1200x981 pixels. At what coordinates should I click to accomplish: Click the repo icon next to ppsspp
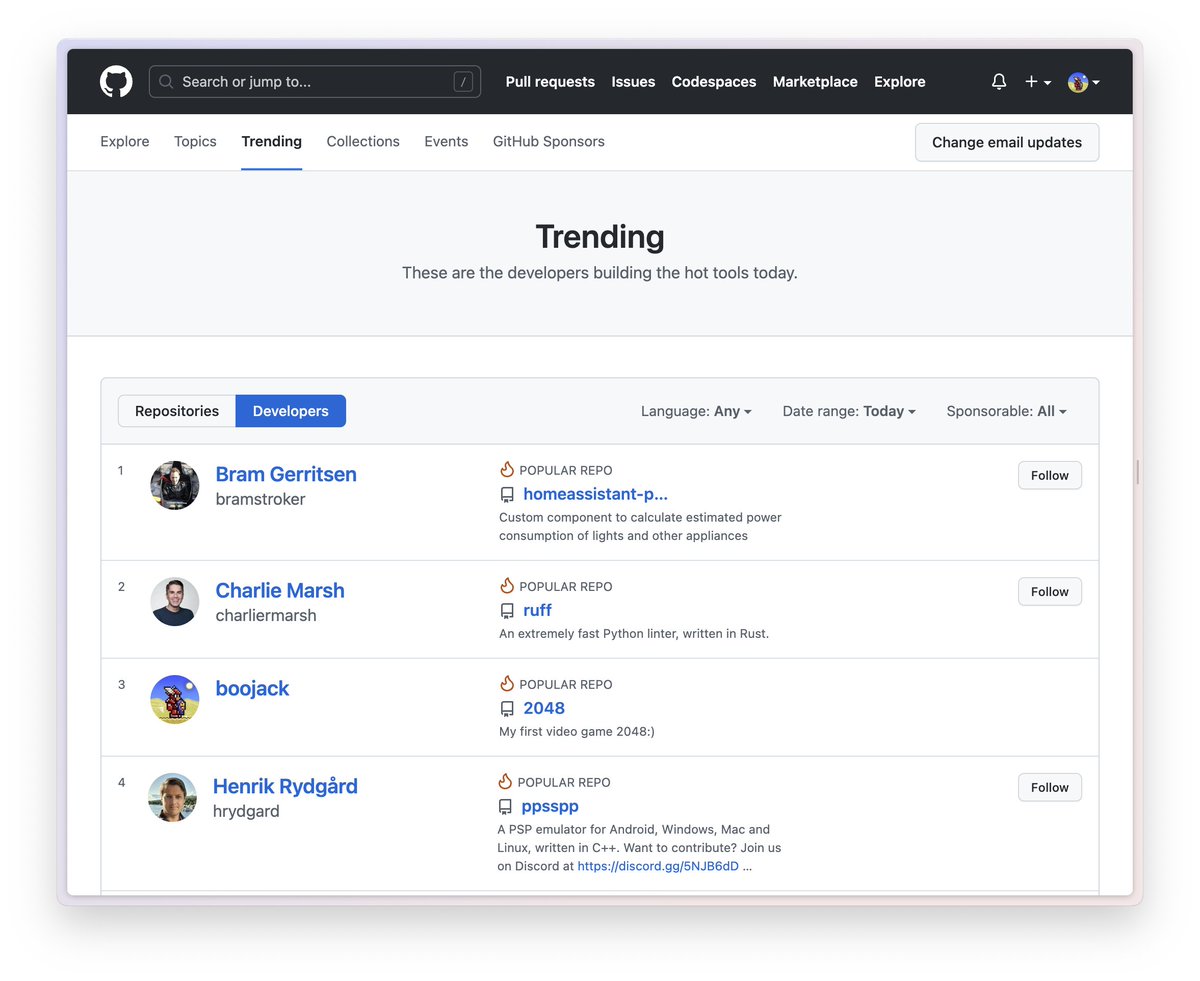pyautogui.click(x=505, y=806)
